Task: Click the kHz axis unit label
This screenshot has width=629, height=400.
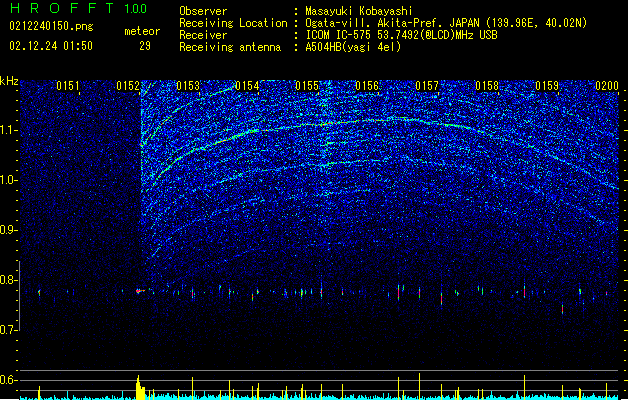Action: click(9, 81)
